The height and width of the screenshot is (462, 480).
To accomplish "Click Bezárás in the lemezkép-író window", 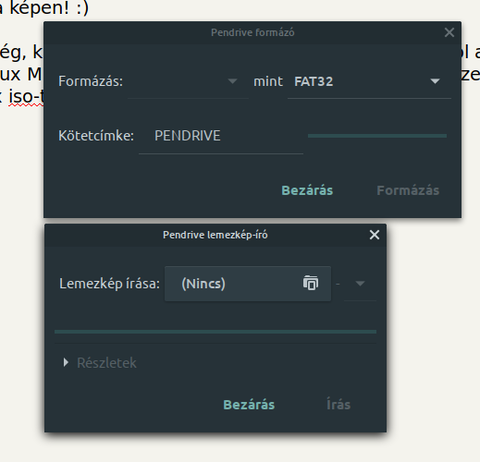I will tap(249, 404).
